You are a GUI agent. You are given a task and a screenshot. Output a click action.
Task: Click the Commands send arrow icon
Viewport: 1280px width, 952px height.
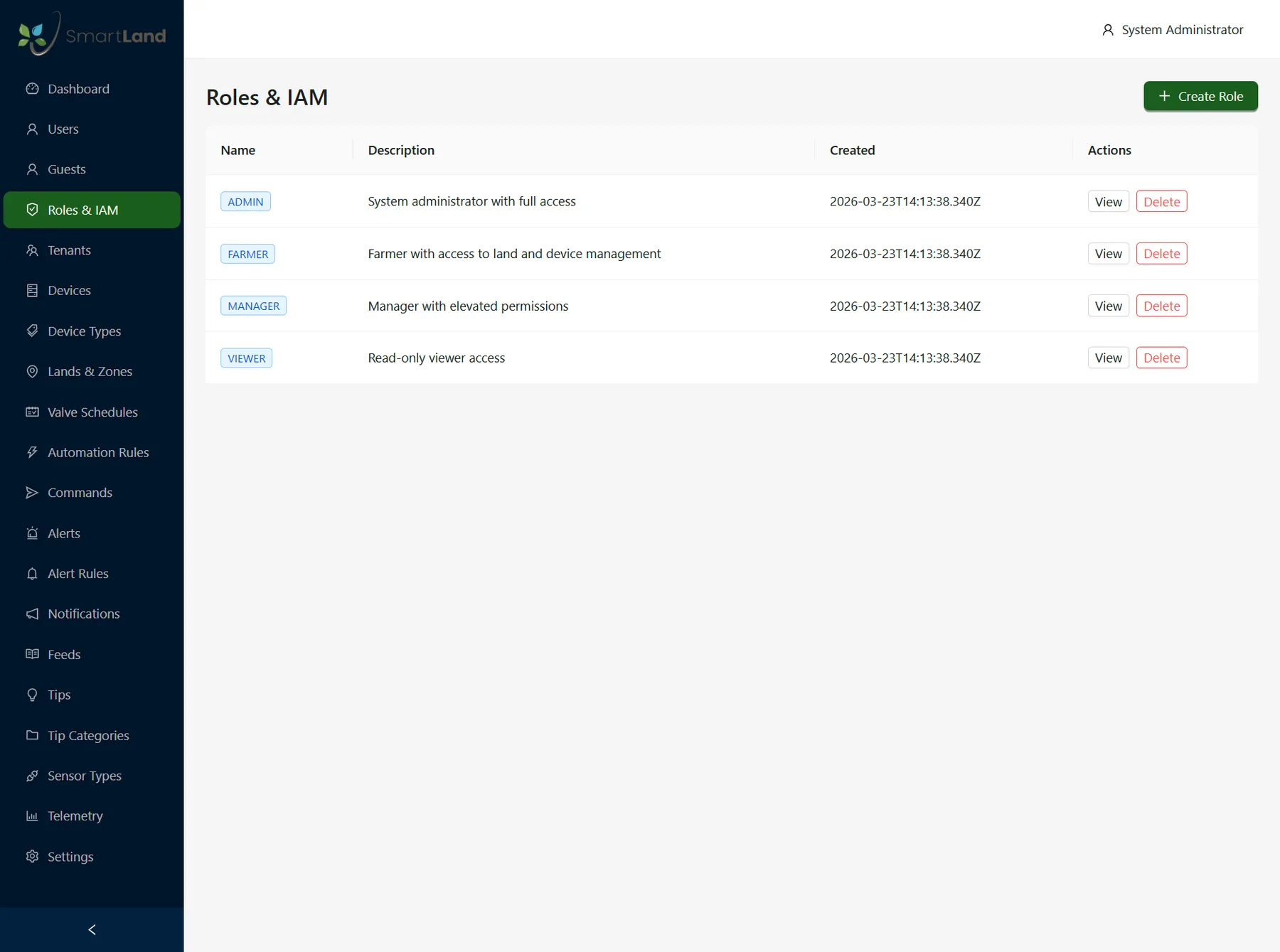[32, 493]
